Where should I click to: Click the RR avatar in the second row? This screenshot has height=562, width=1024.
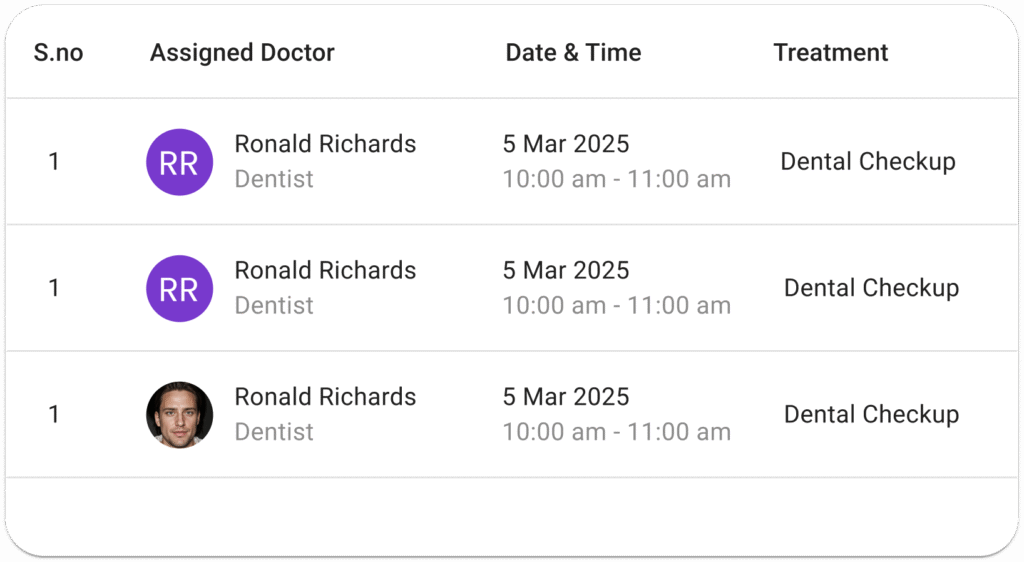[x=180, y=289]
